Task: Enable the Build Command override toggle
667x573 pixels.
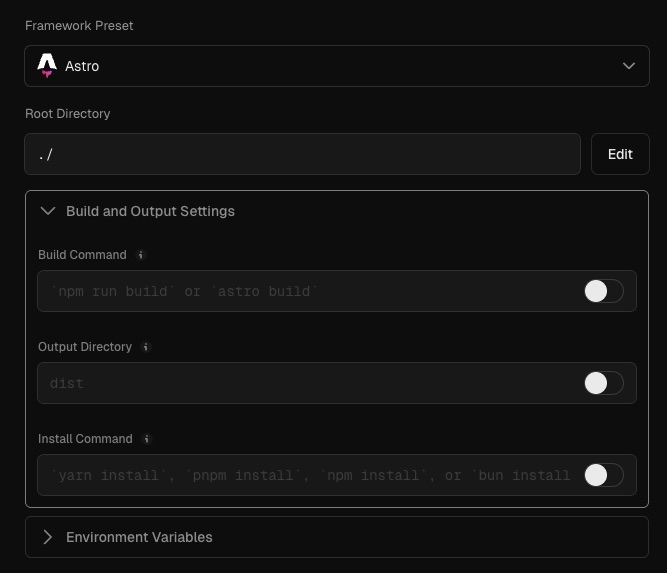Action: point(604,291)
